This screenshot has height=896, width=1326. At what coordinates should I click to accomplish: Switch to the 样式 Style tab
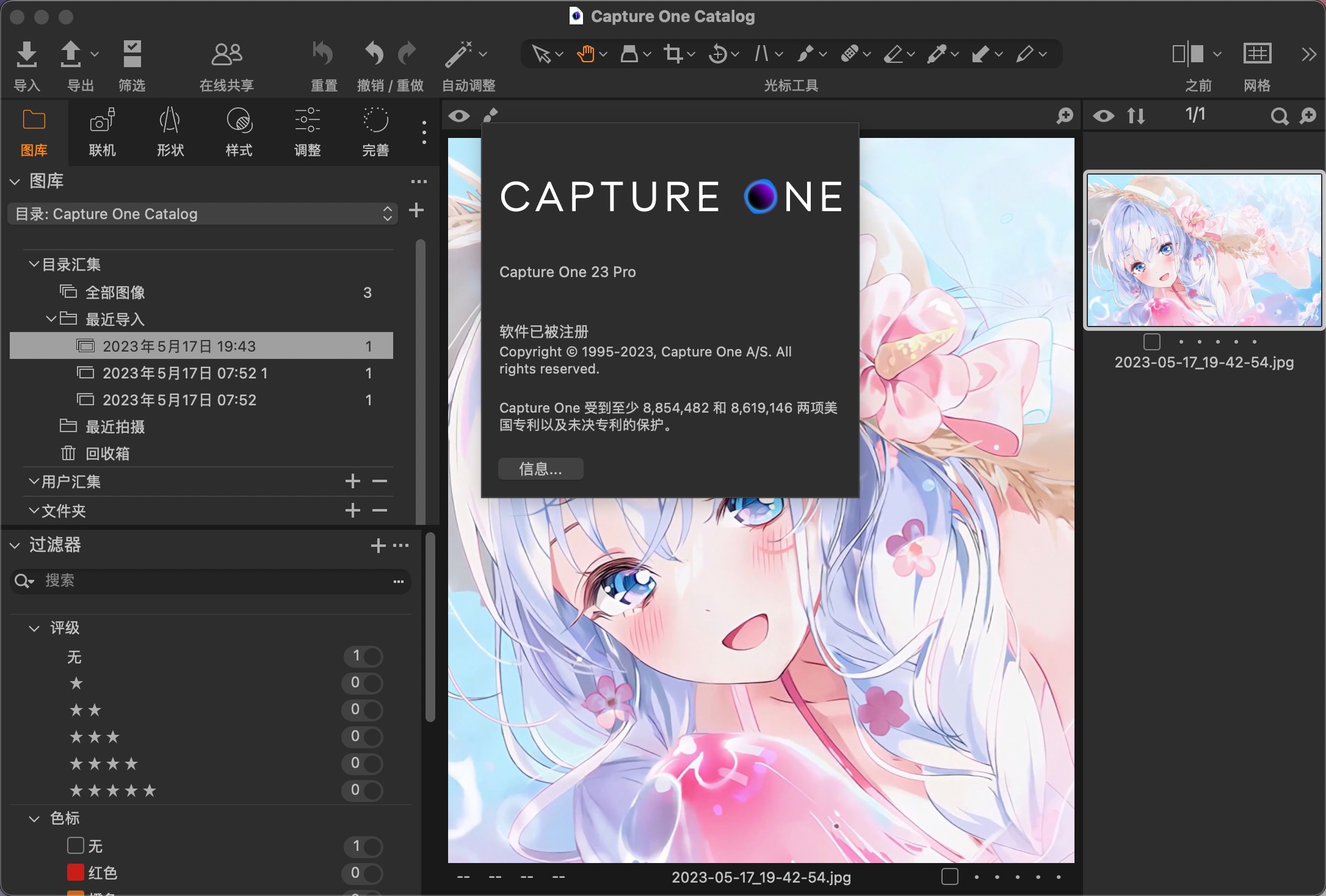[239, 132]
